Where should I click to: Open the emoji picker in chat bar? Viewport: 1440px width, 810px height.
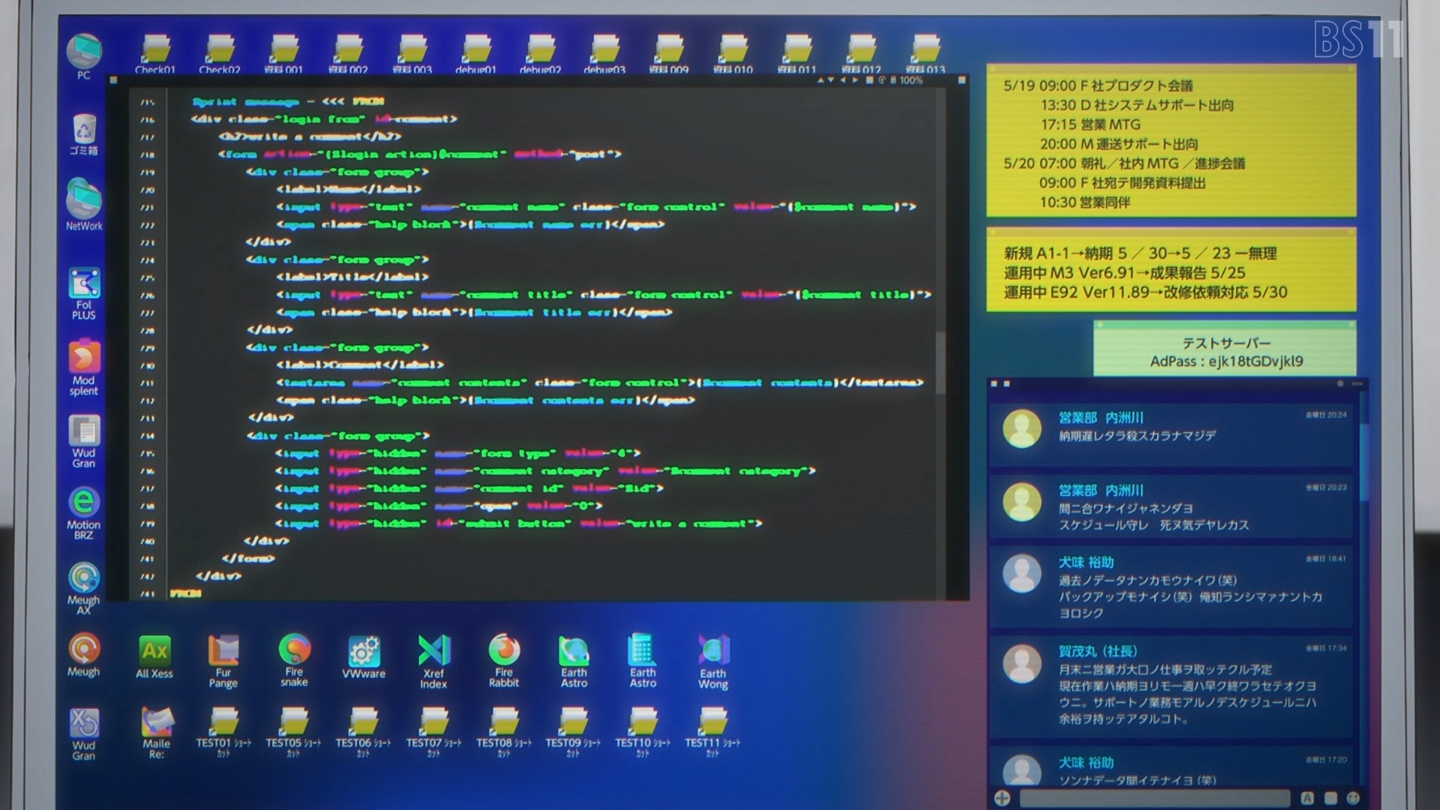pyautogui.click(x=1353, y=798)
